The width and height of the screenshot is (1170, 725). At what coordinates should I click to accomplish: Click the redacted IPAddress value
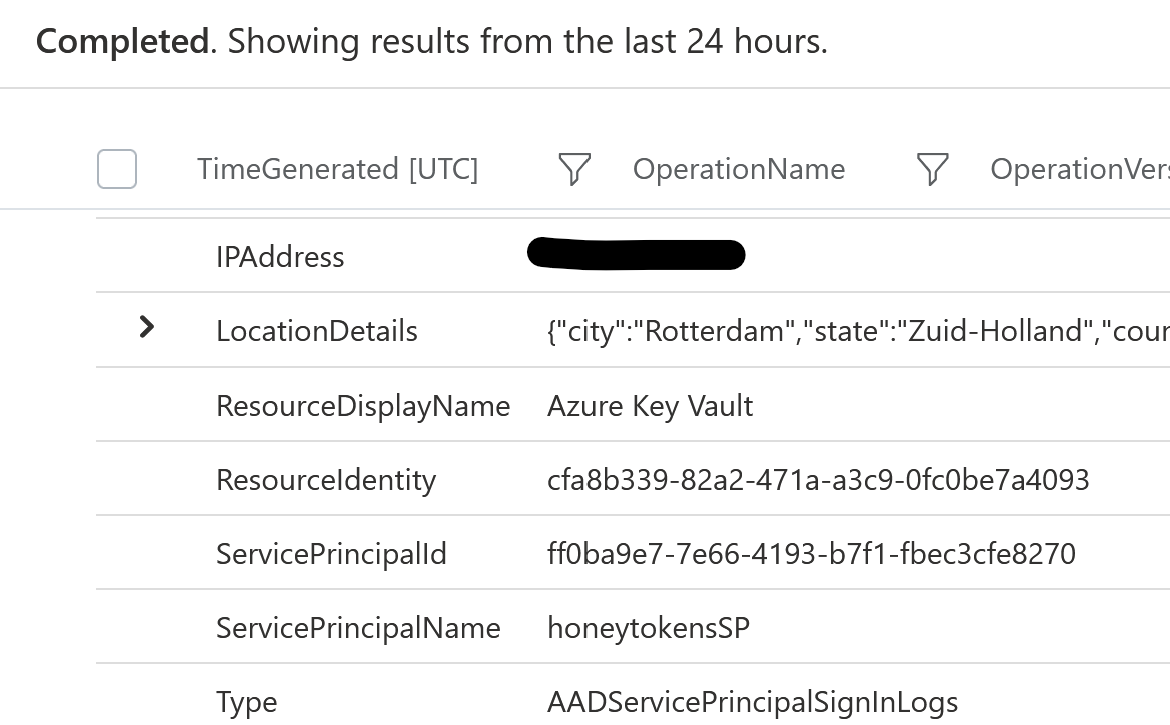636,255
